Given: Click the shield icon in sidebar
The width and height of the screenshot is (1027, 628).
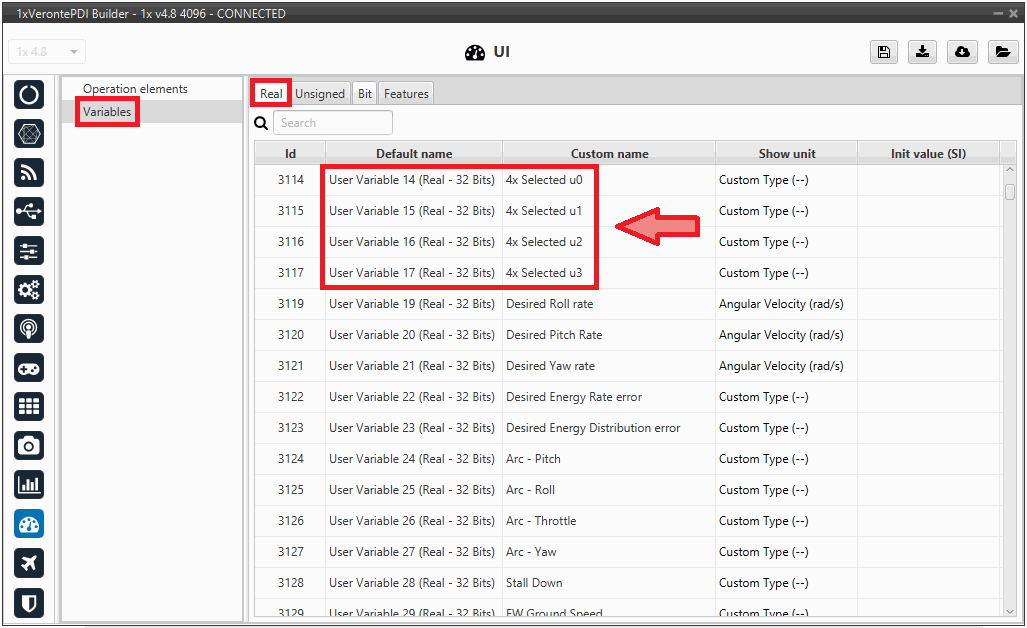Looking at the screenshot, I should click(29, 602).
